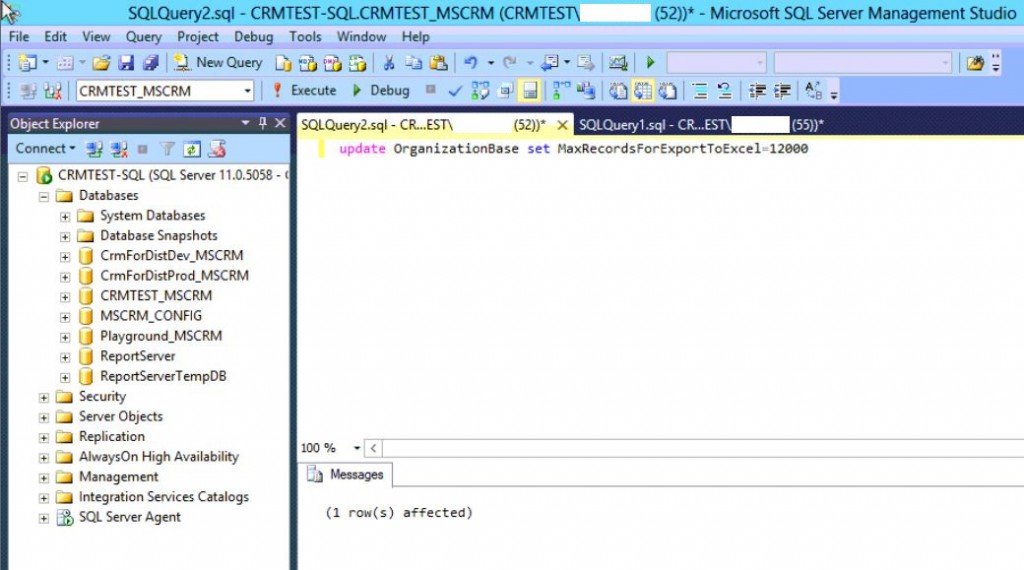Open the Undo history dropdown arrow
The image size is (1024, 570).
tap(490, 63)
